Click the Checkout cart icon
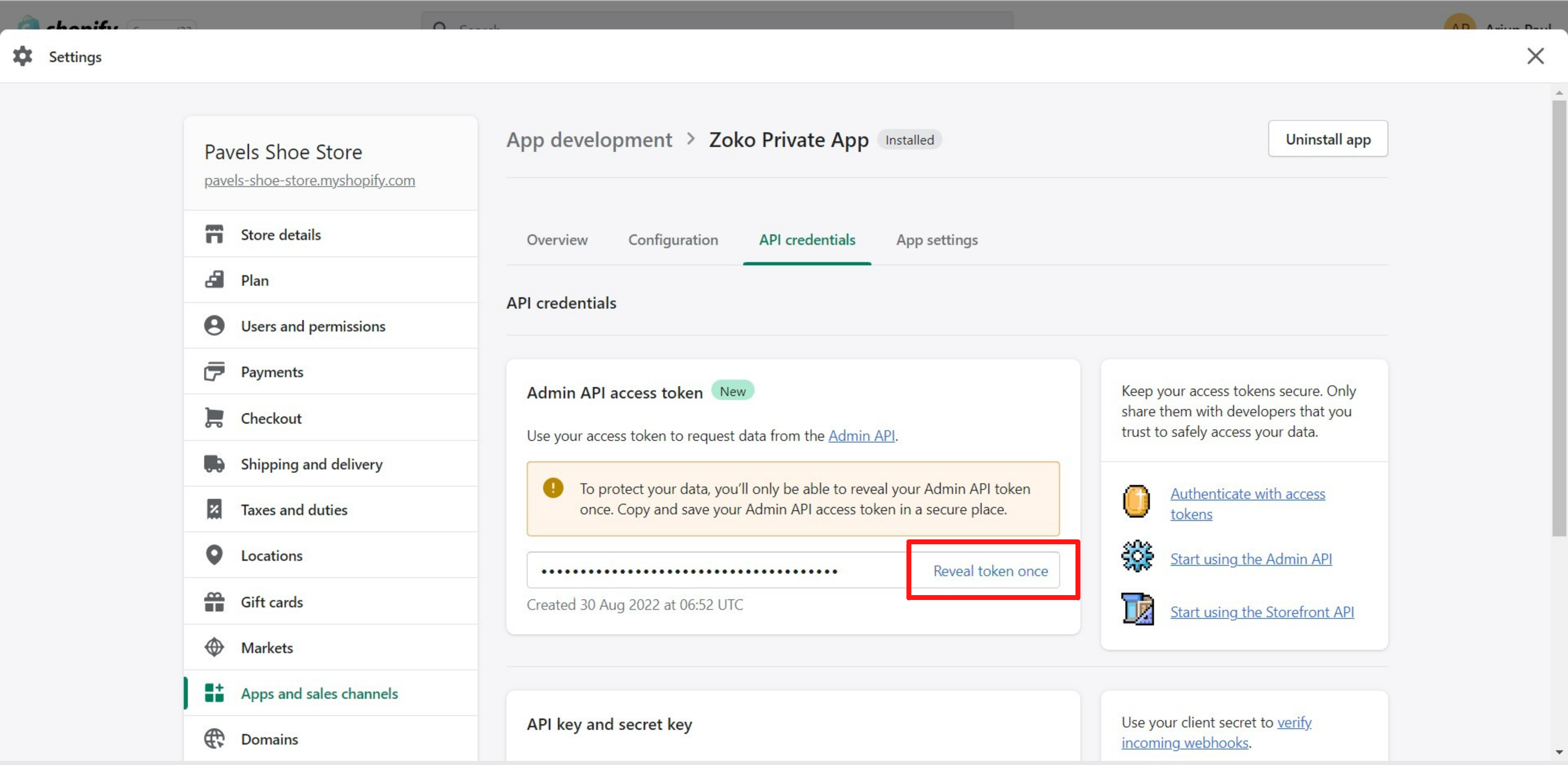Screen dimensions: 1568x765 pyautogui.click(x=214, y=418)
